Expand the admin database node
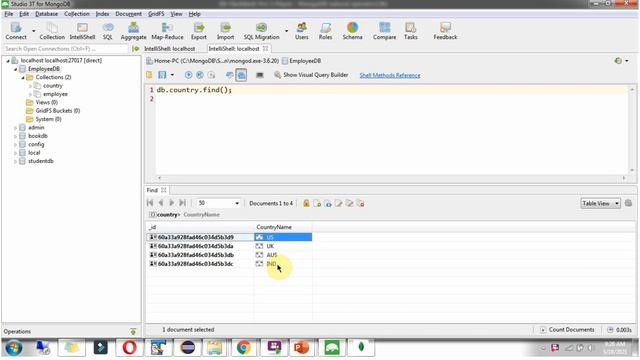Viewport: 640px width, 360px height. (x=16, y=128)
